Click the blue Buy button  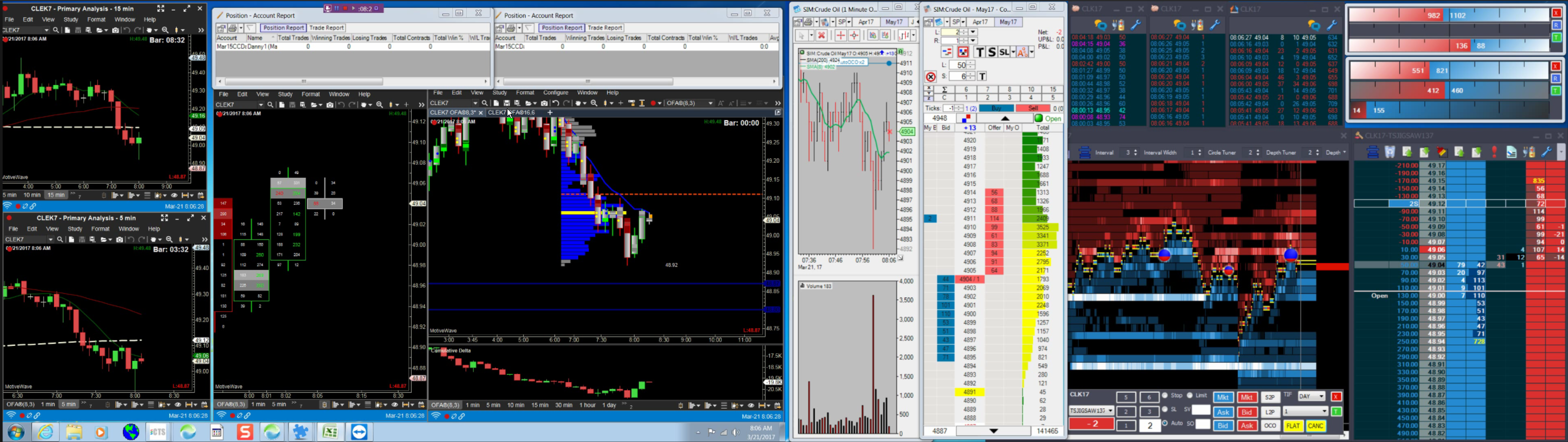(996, 108)
